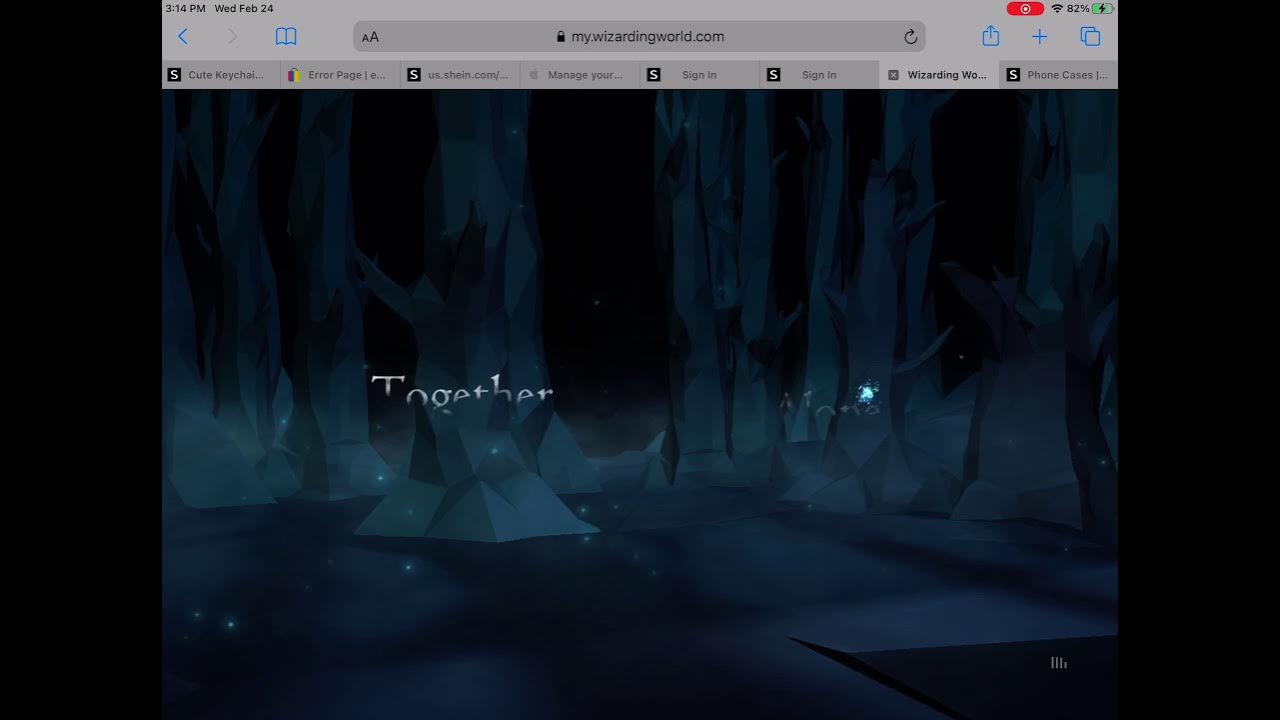Reload the page with refresh icon

[x=910, y=37]
